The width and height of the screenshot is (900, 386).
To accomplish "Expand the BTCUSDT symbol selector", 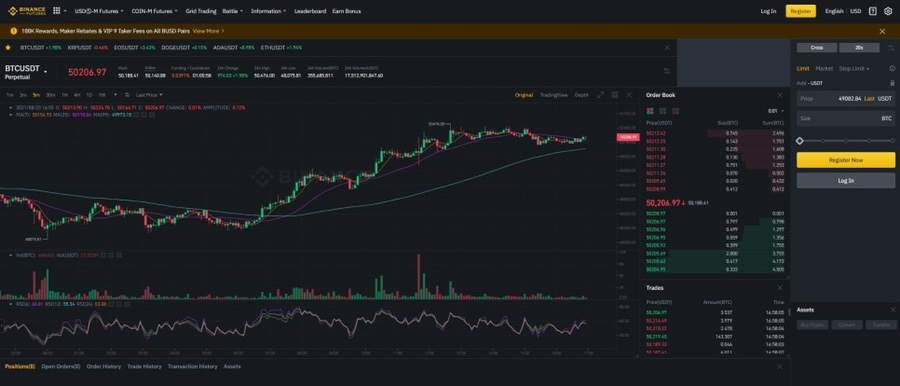I will pyautogui.click(x=45, y=71).
